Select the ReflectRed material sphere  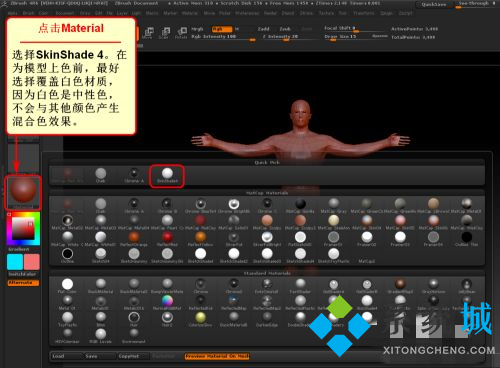[167, 239]
